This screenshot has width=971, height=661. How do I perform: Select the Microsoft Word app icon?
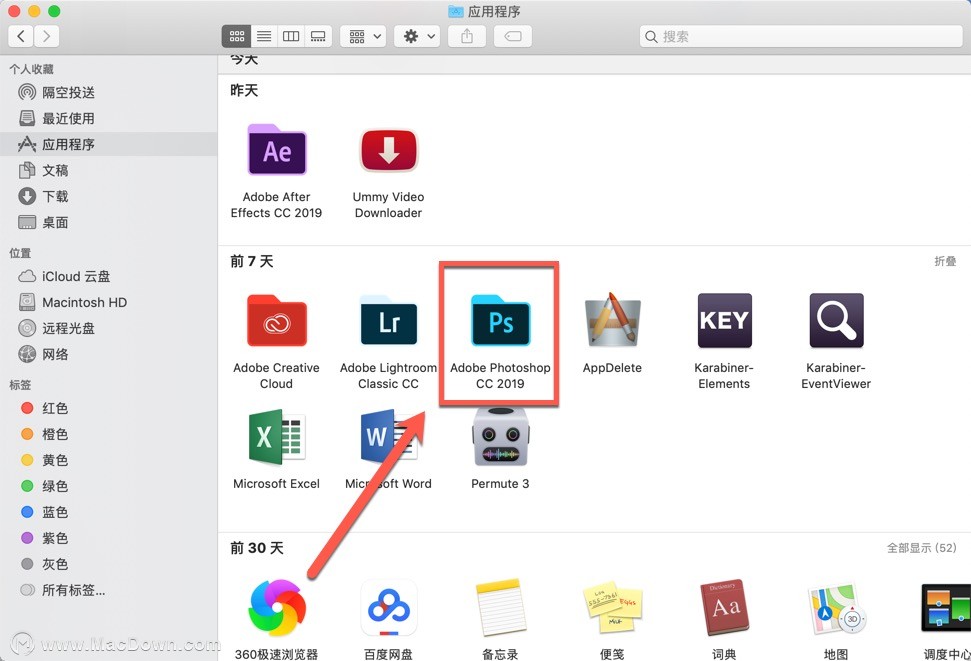pyautogui.click(x=389, y=437)
